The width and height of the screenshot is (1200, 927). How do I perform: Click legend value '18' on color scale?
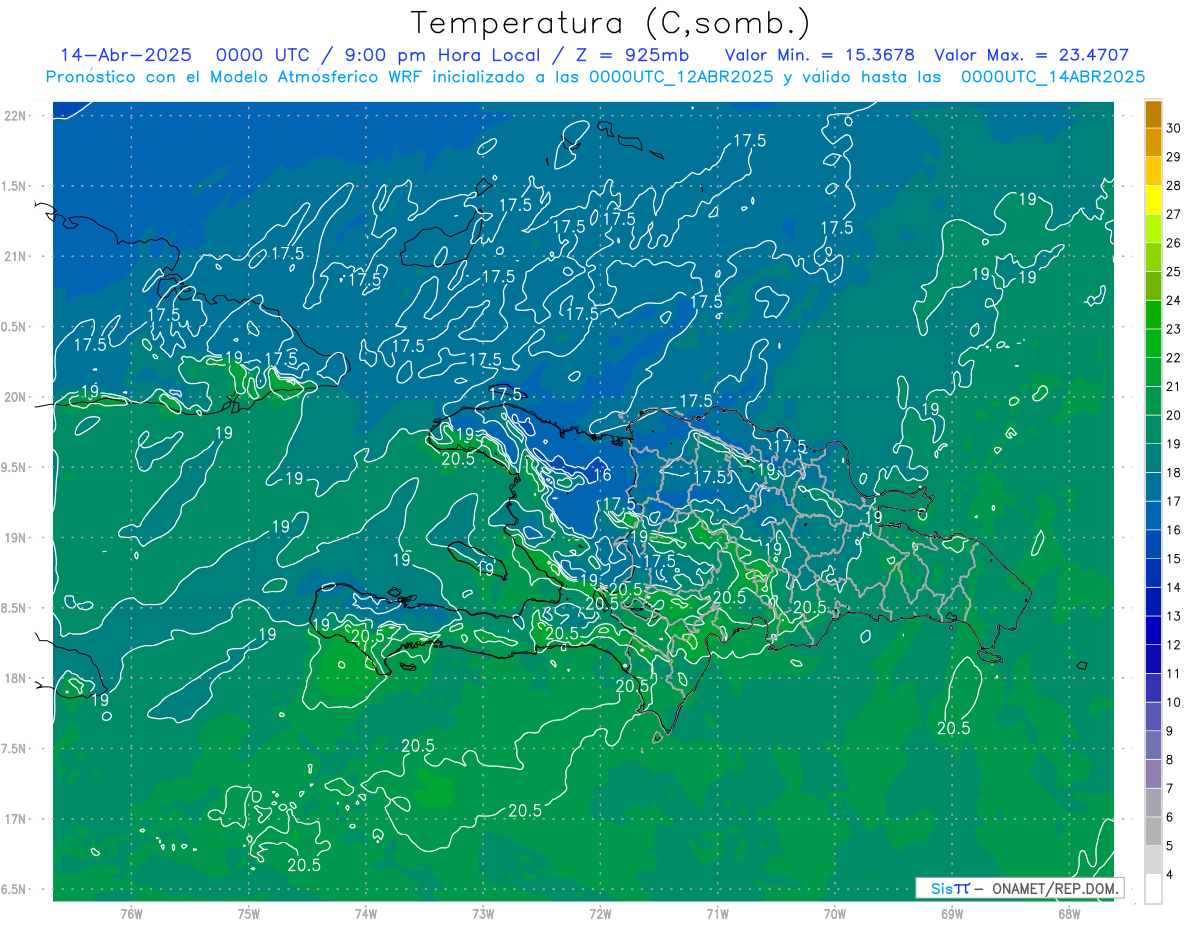[x=1174, y=473]
